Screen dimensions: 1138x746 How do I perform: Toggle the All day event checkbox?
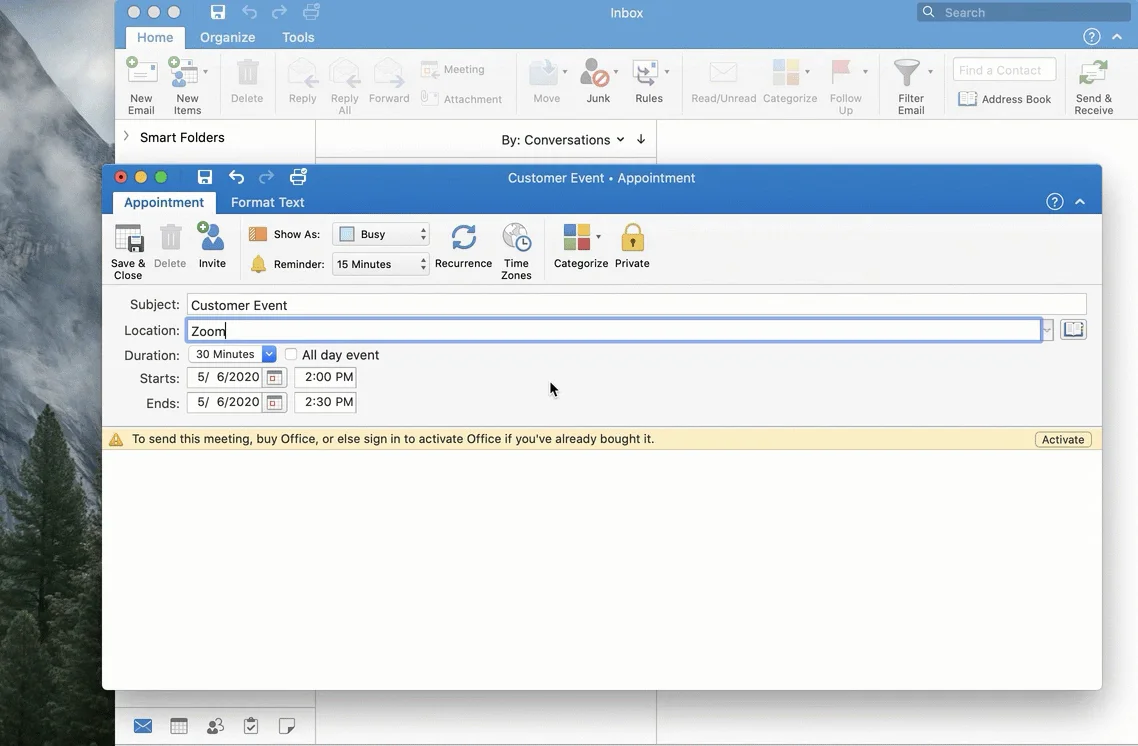(x=291, y=354)
